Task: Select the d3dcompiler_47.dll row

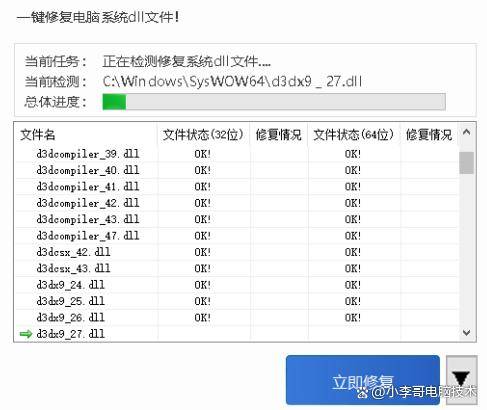Action: tap(237, 236)
